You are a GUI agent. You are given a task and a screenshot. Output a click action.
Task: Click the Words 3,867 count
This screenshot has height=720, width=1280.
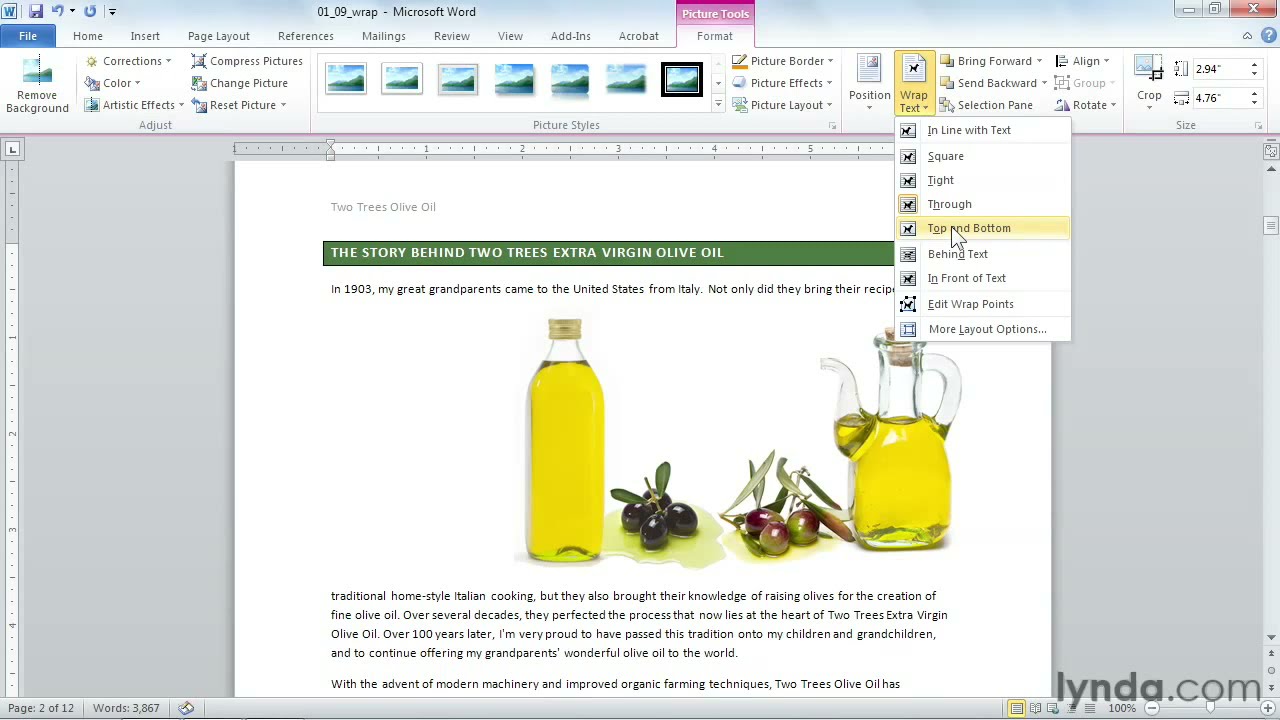[x=126, y=708]
